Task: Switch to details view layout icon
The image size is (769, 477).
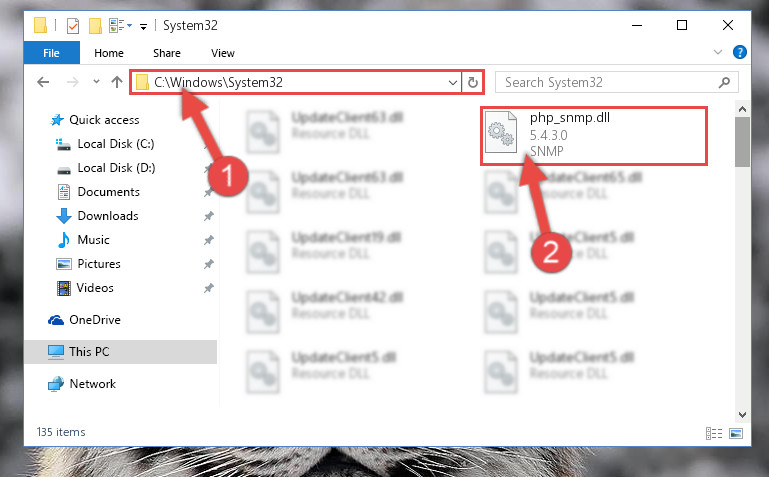Action: click(714, 433)
